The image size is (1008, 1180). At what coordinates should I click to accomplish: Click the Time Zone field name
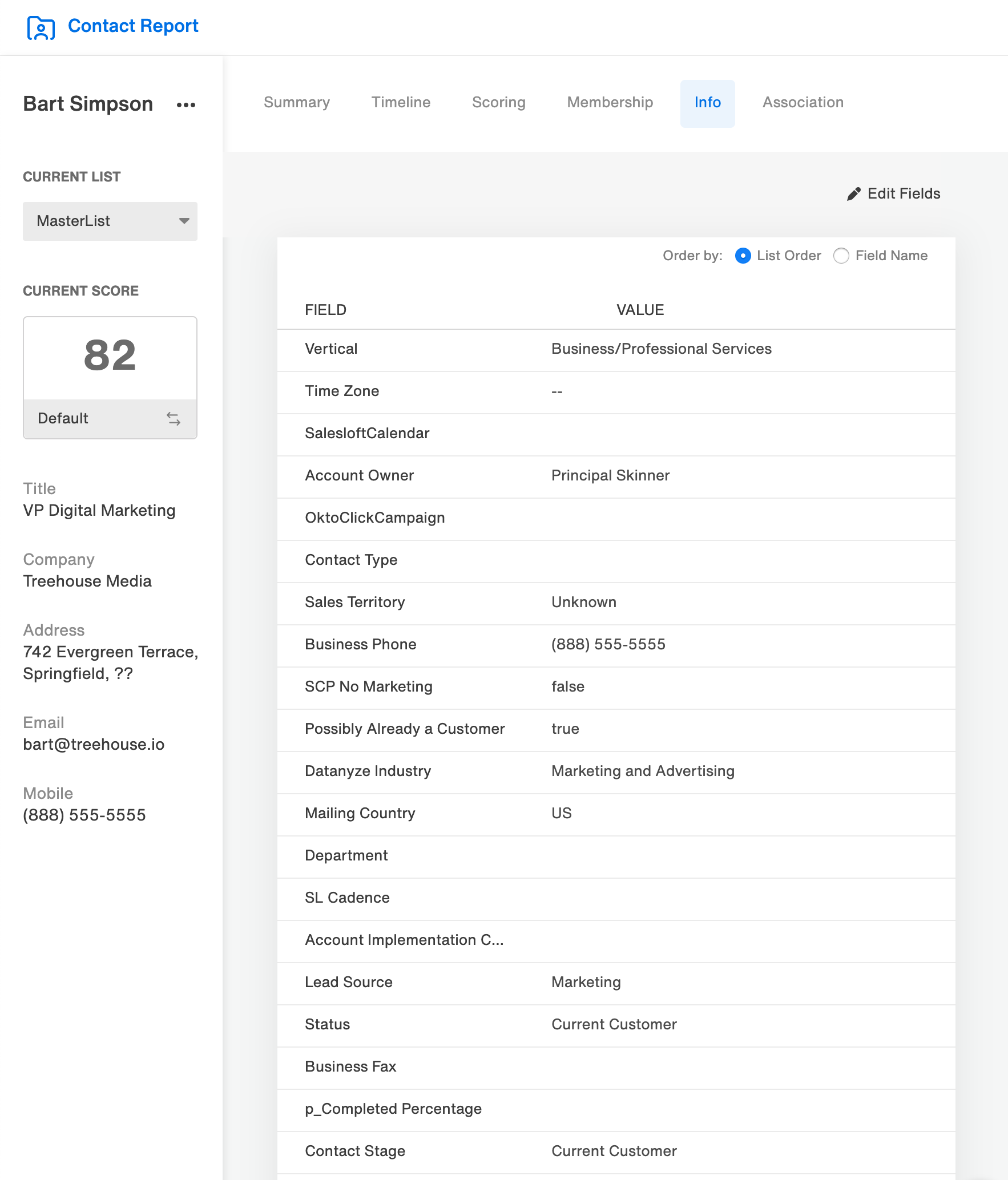(x=342, y=391)
